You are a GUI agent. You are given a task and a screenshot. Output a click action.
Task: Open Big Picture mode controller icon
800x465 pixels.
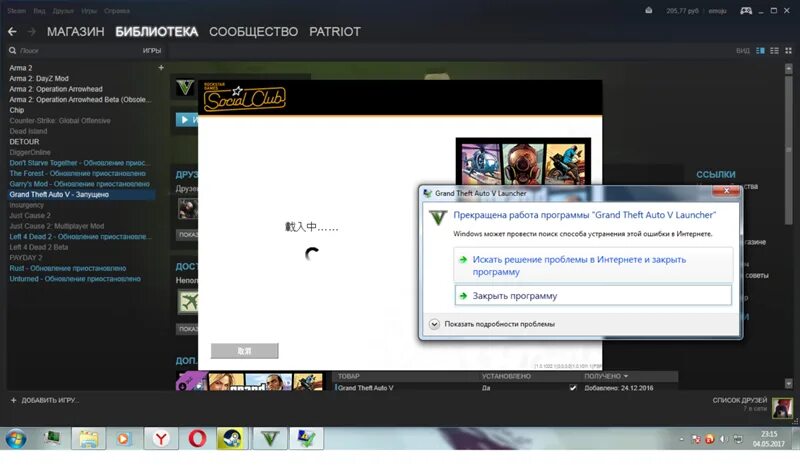tap(746, 11)
